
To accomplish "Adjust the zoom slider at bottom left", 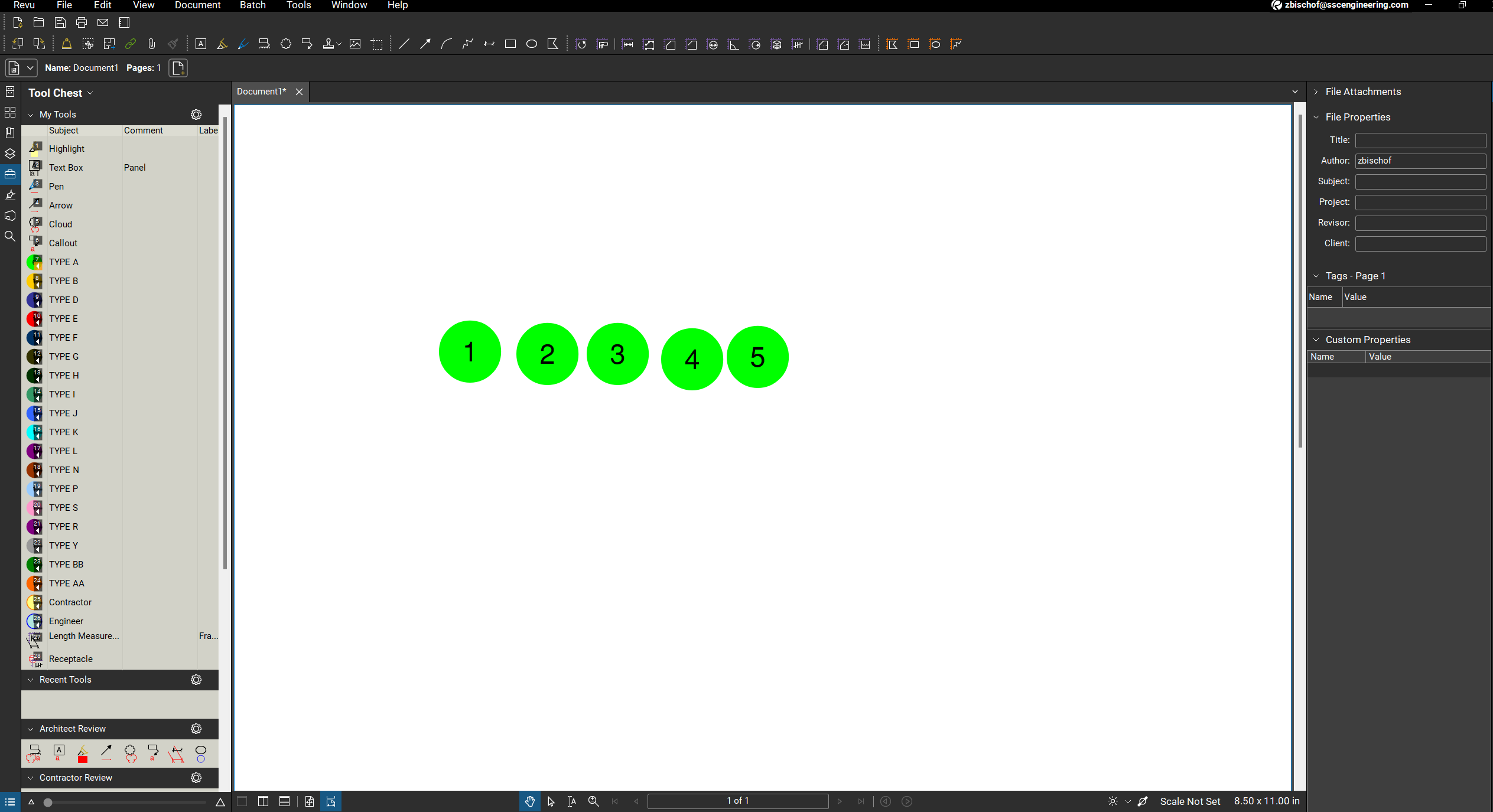I will 48,802.
